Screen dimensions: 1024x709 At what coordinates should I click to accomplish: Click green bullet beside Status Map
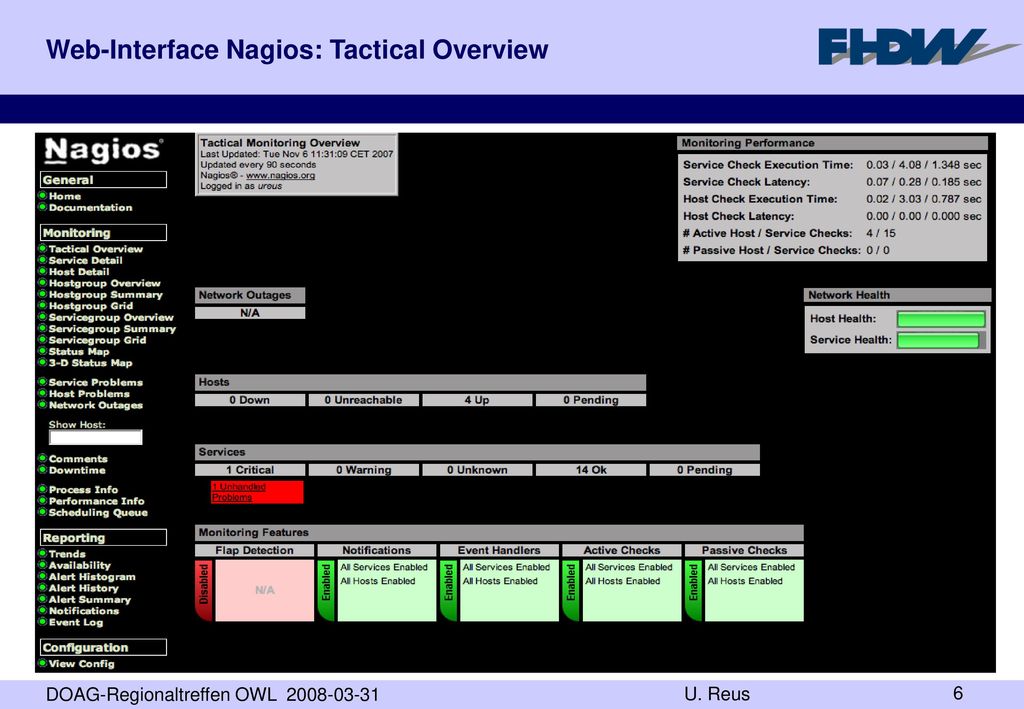pos(42,351)
